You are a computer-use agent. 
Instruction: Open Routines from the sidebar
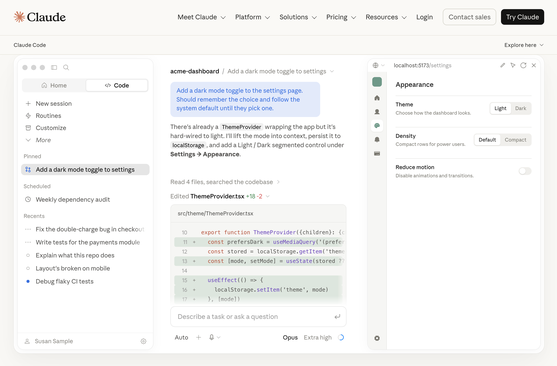(48, 115)
